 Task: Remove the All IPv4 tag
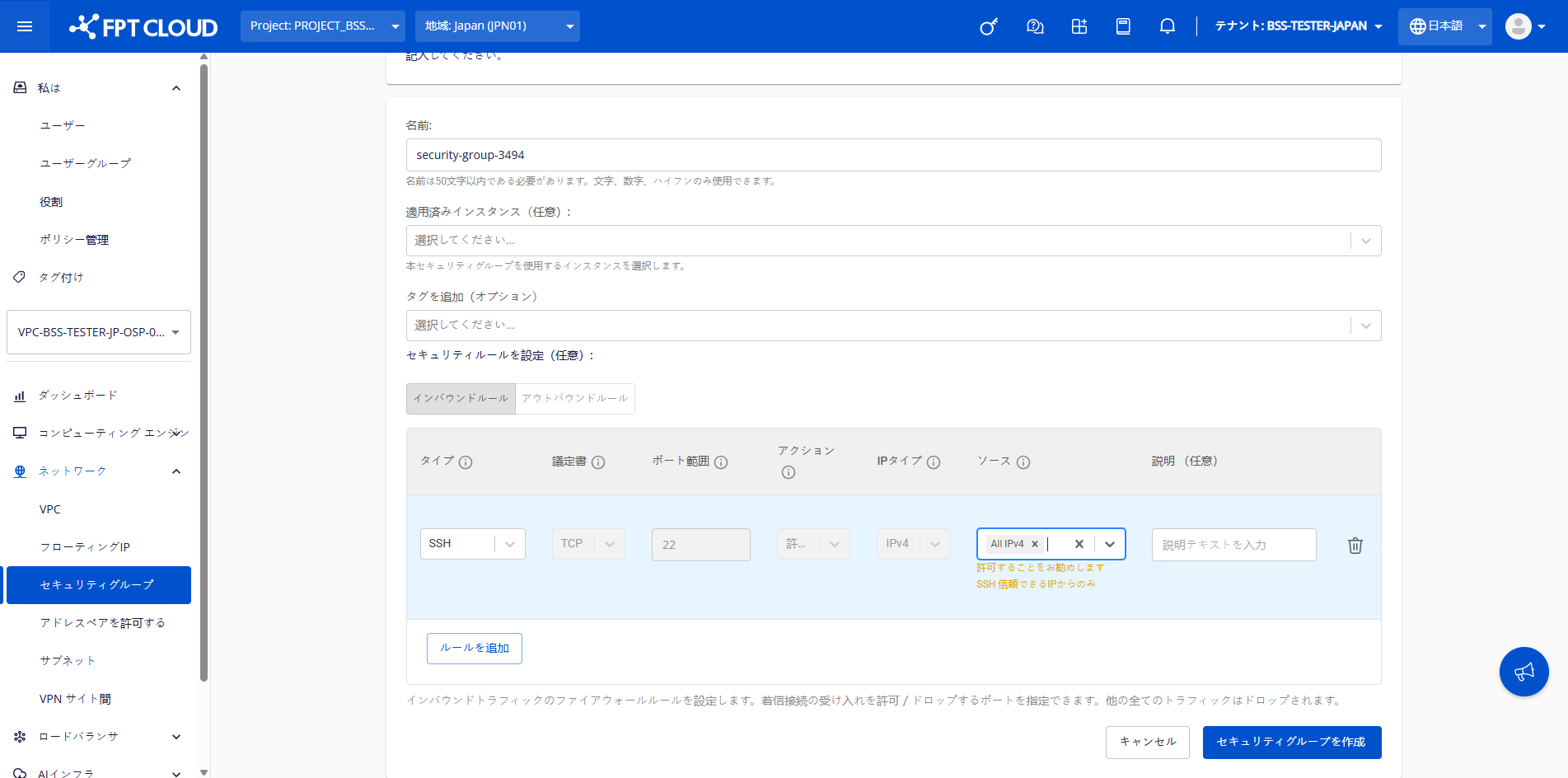tap(1035, 544)
